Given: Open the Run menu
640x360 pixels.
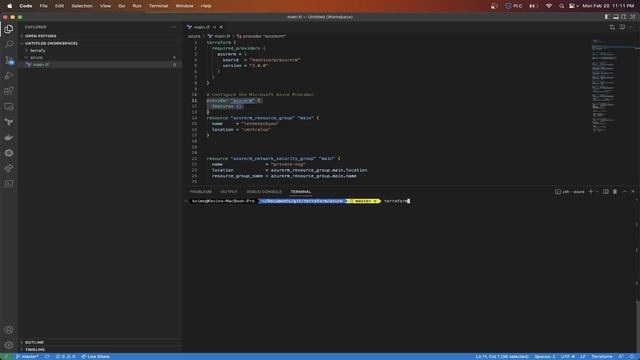Looking at the screenshot, I should (x=137, y=6).
